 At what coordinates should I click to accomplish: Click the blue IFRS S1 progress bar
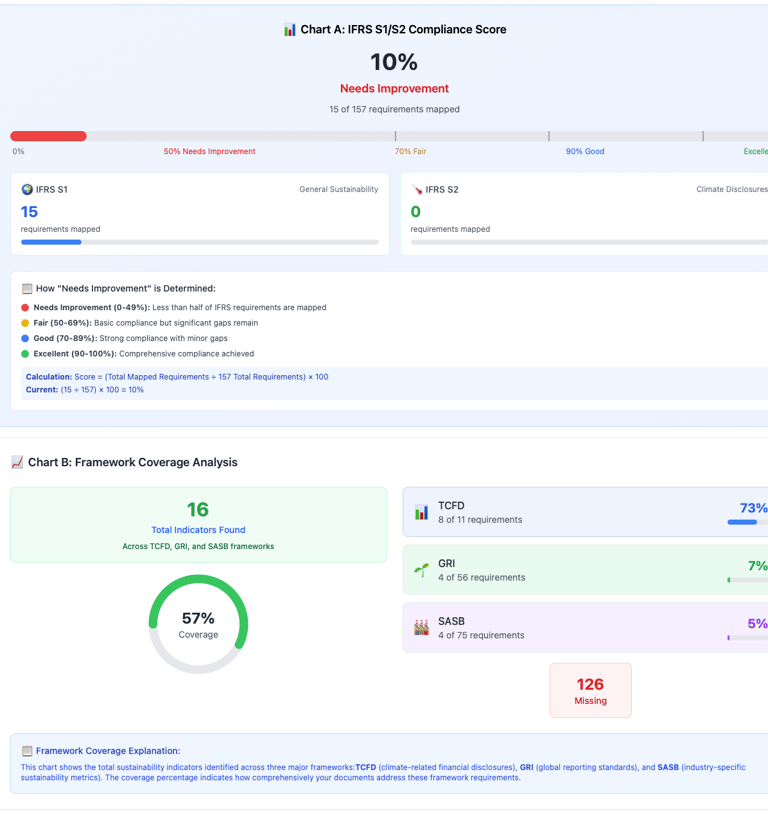pos(51,242)
